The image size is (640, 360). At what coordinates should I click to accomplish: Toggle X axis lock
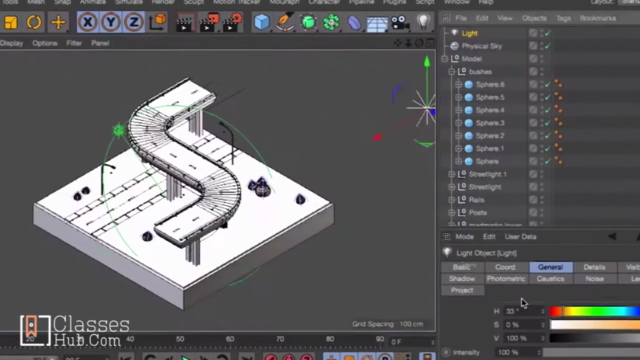87,22
